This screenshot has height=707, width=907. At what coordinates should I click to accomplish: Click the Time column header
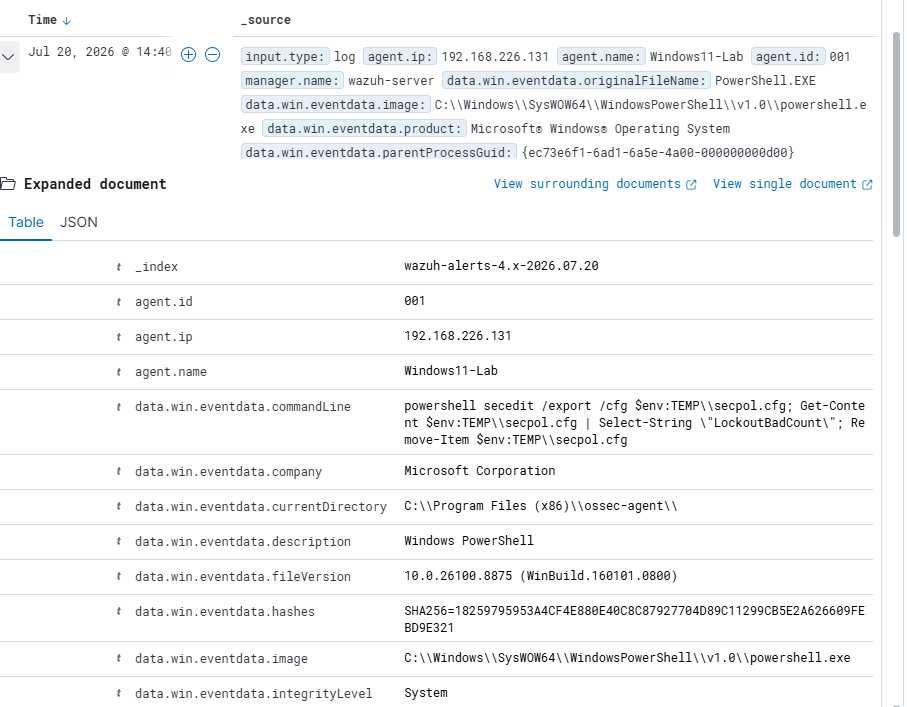click(43, 20)
